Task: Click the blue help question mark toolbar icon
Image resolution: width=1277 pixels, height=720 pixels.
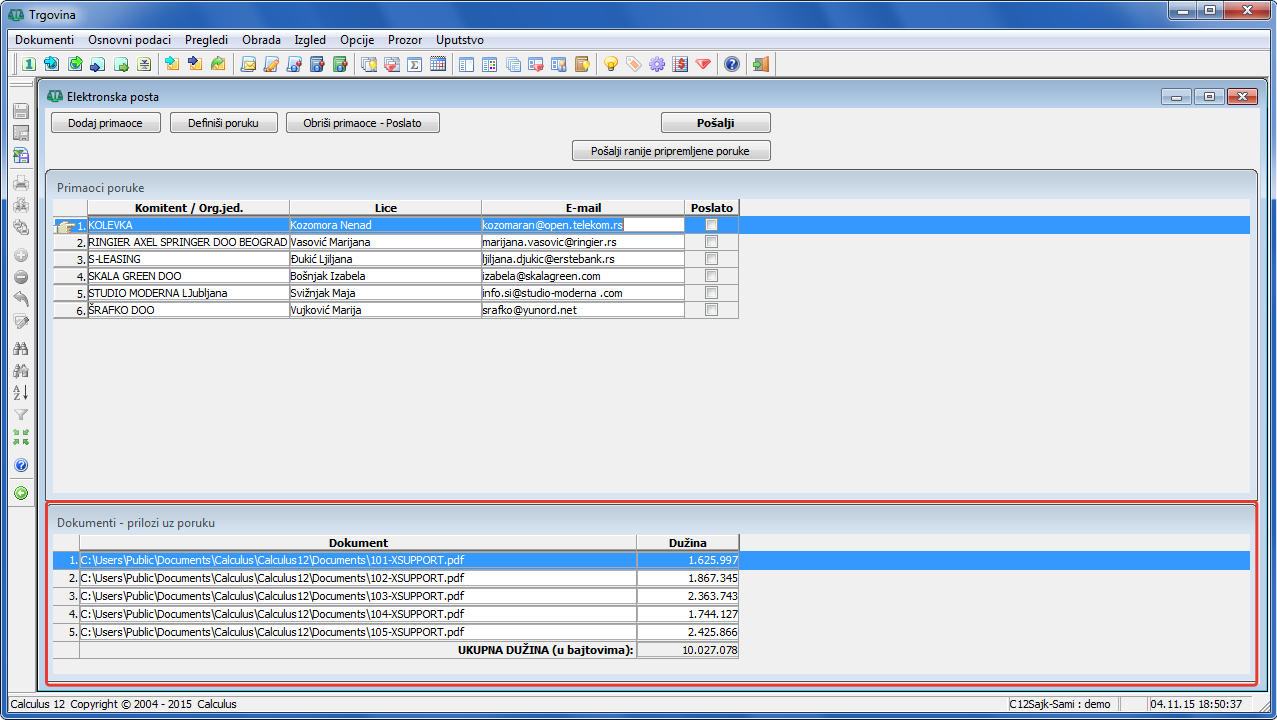Action: pos(732,65)
